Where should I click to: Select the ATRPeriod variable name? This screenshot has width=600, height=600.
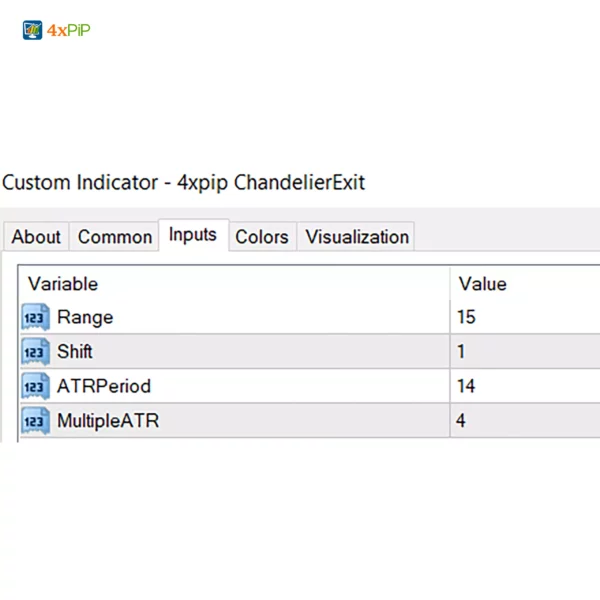(104, 386)
